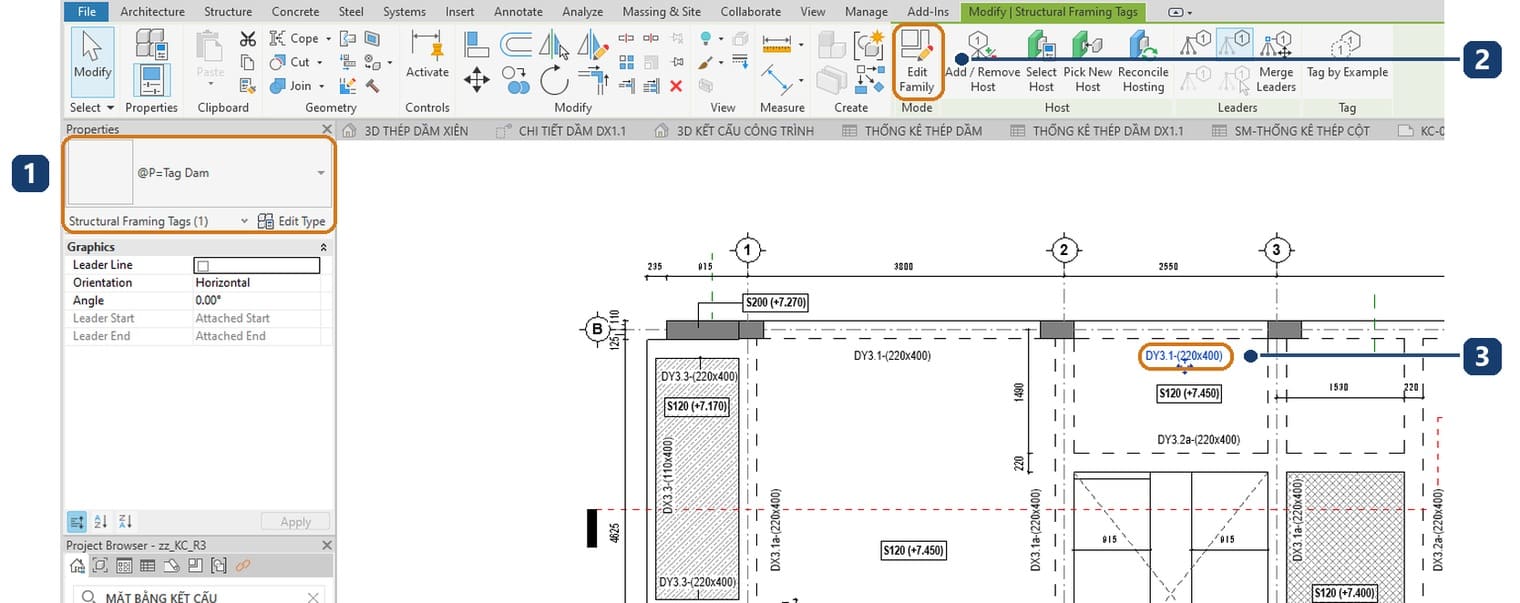Switch to the Architecture ribbon tab
Image resolution: width=1520 pixels, height=603 pixels.
[152, 12]
